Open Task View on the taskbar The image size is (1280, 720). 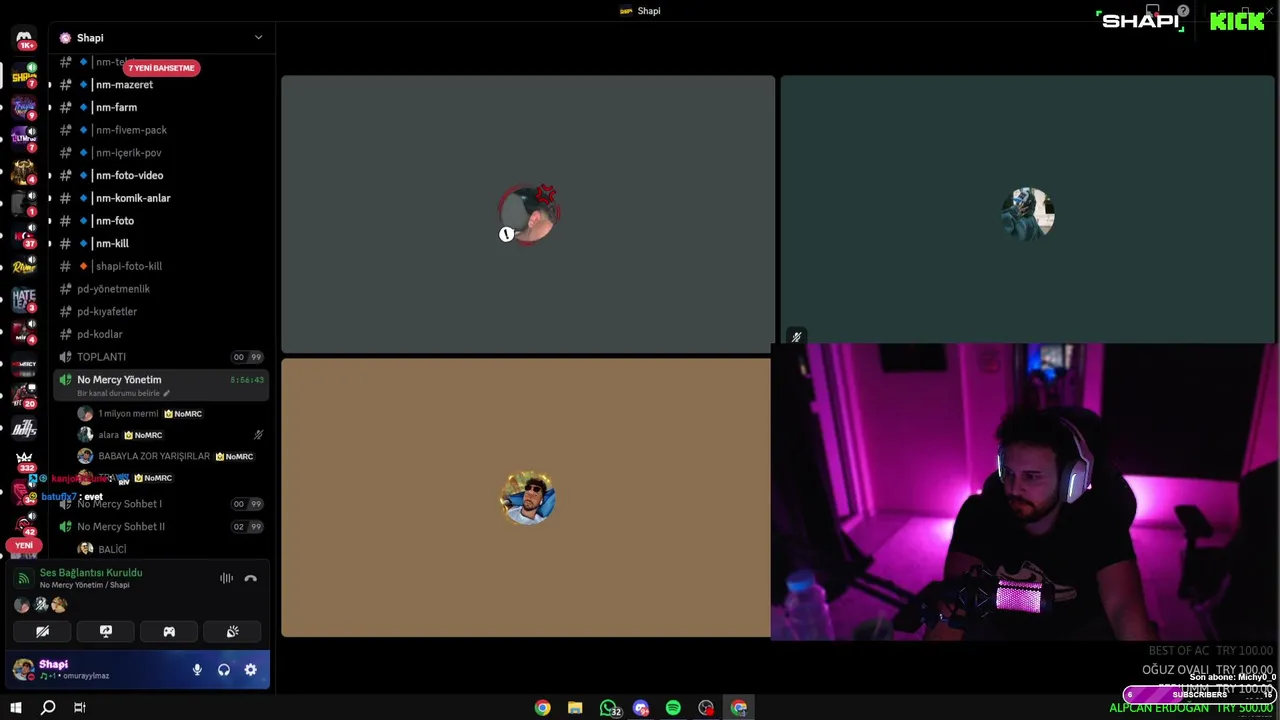pyautogui.click(x=79, y=707)
